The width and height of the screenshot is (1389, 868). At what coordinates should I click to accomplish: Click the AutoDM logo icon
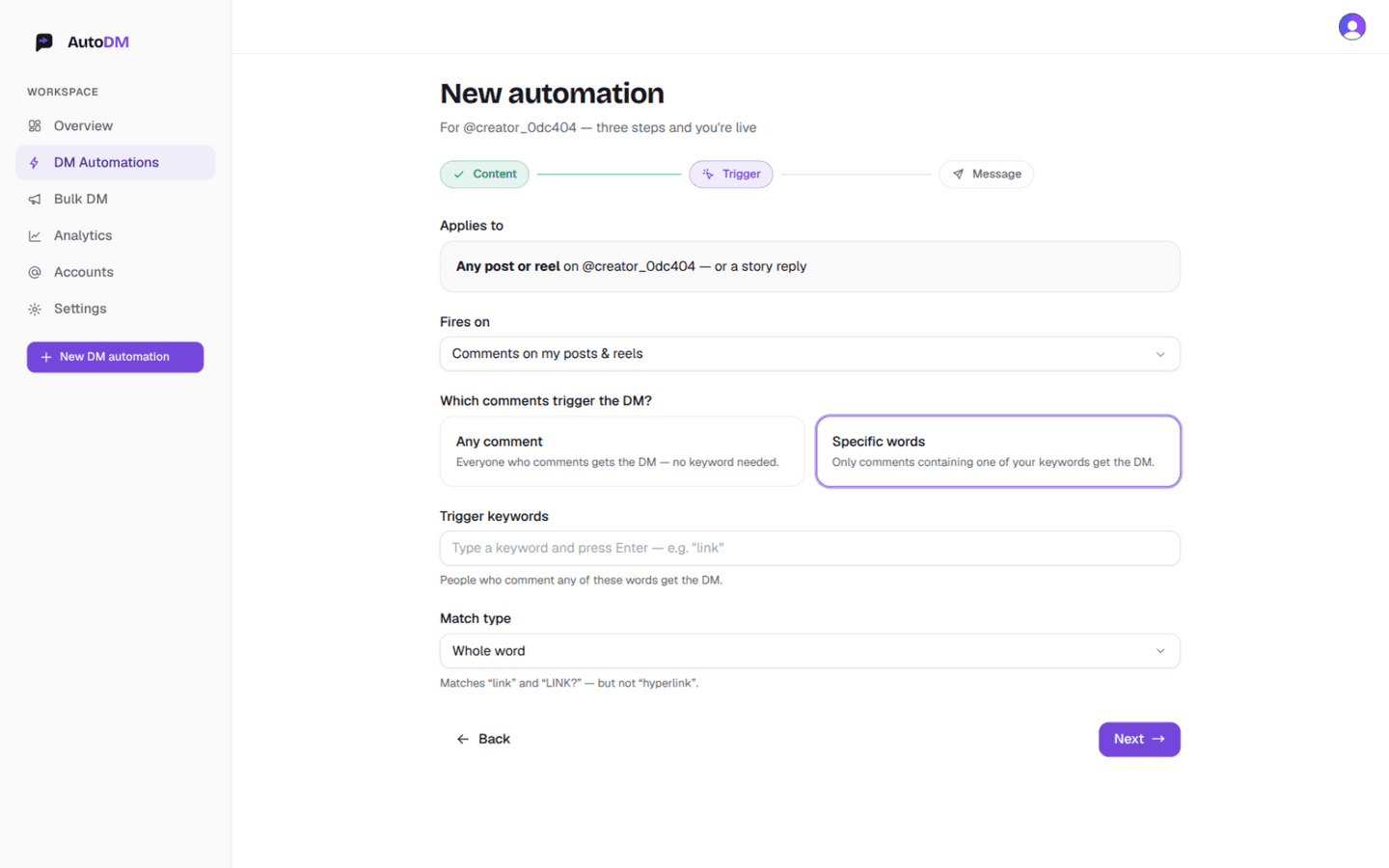click(43, 42)
